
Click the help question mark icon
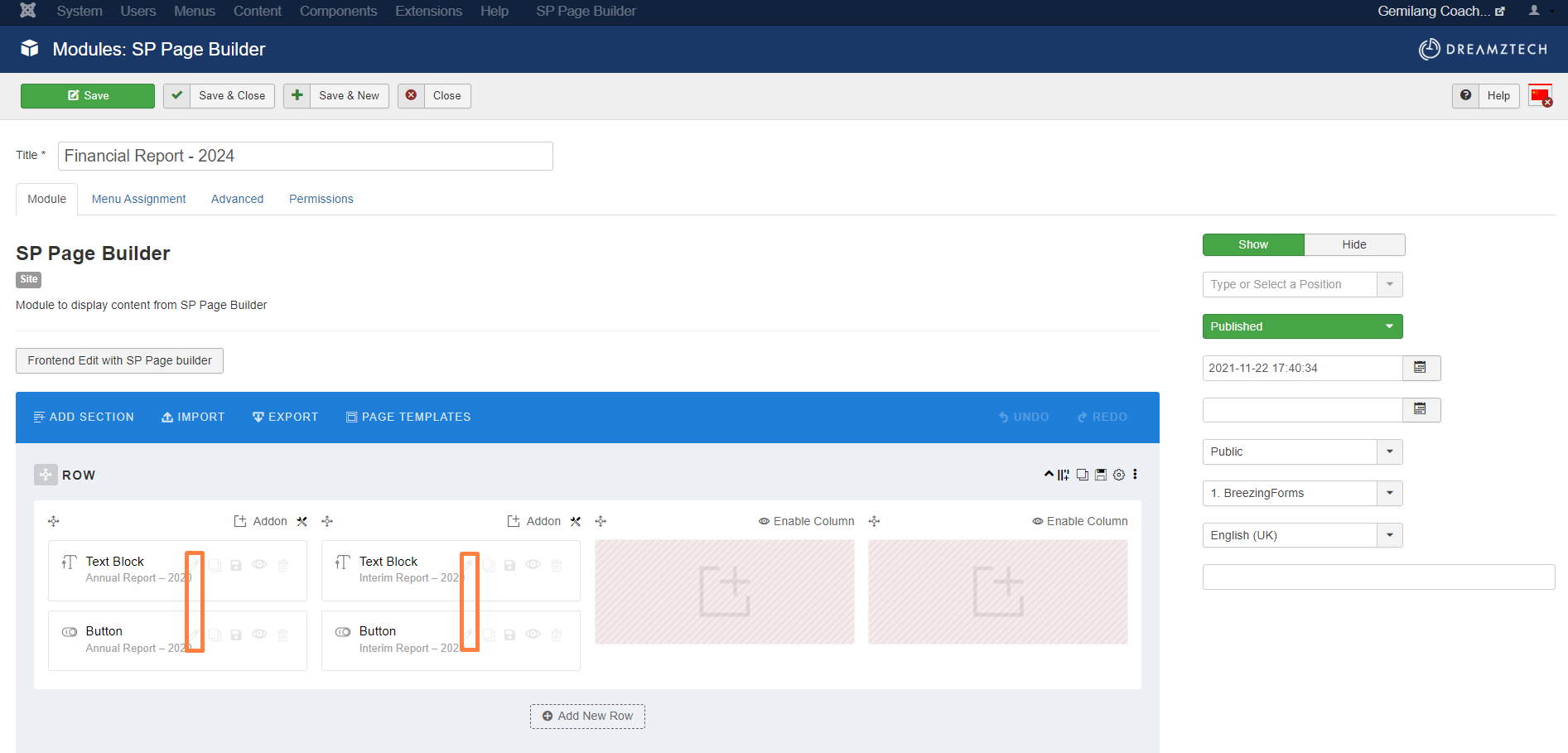click(x=1465, y=95)
